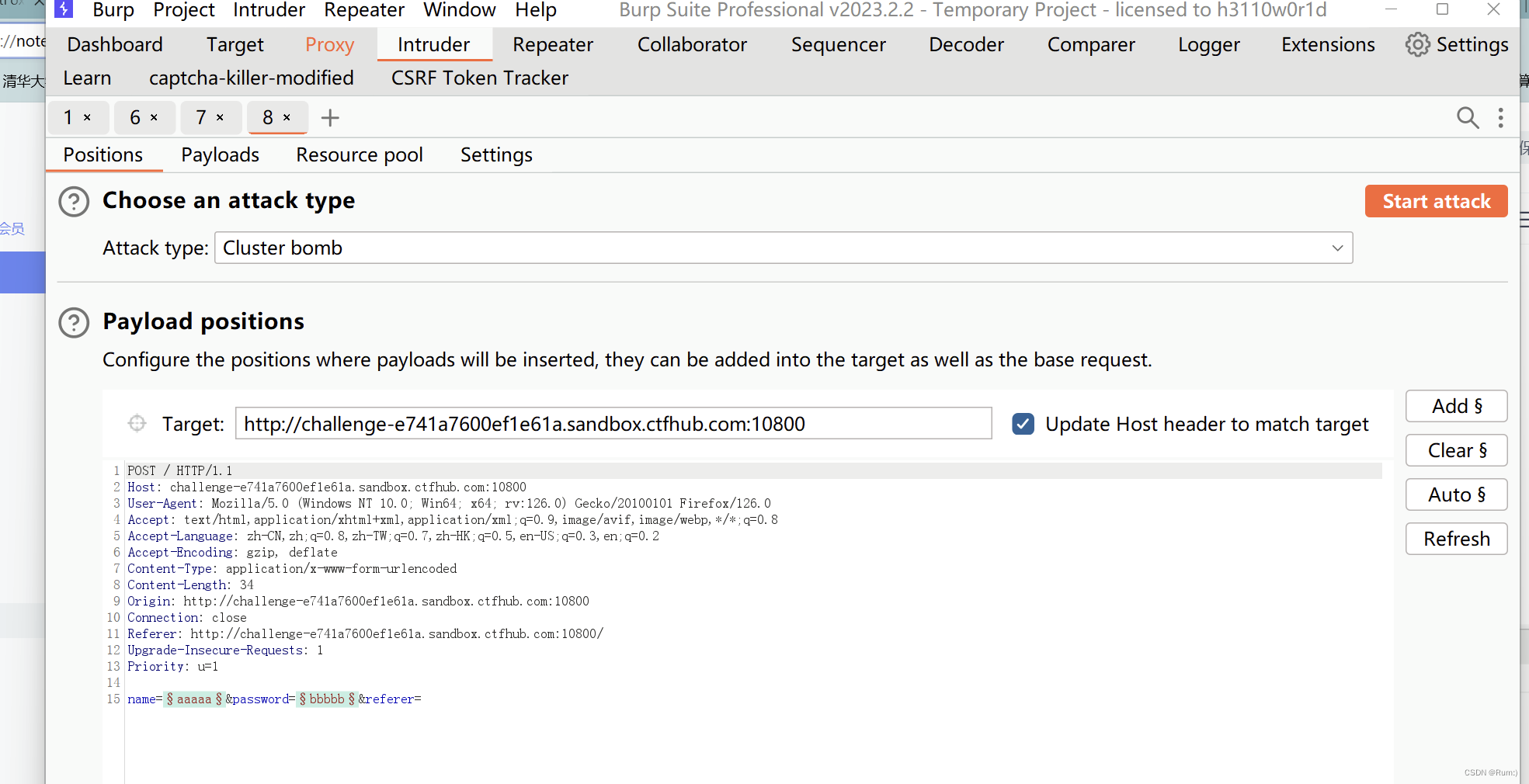Click the POST / HTTP/1.1 request line
This screenshot has width=1529, height=784.
(179, 470)
